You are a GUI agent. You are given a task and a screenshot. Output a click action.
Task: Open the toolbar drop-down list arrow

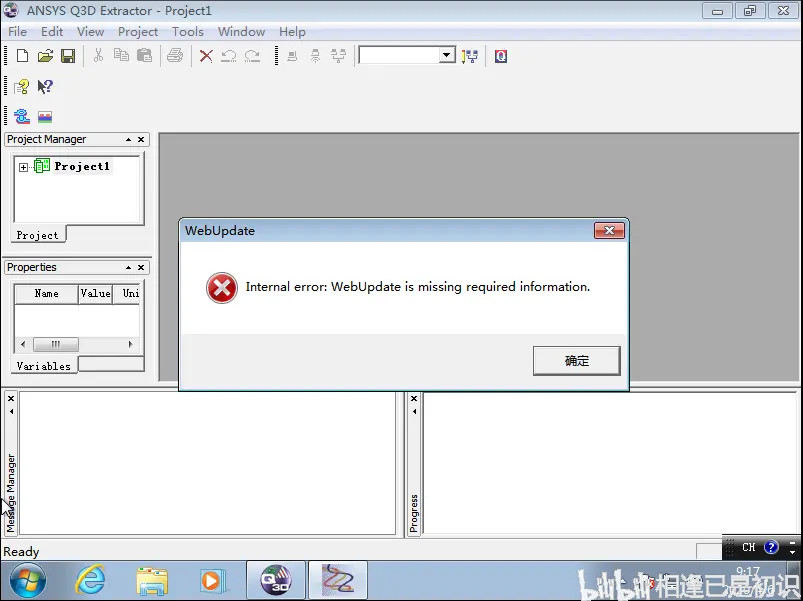point(447,55)
